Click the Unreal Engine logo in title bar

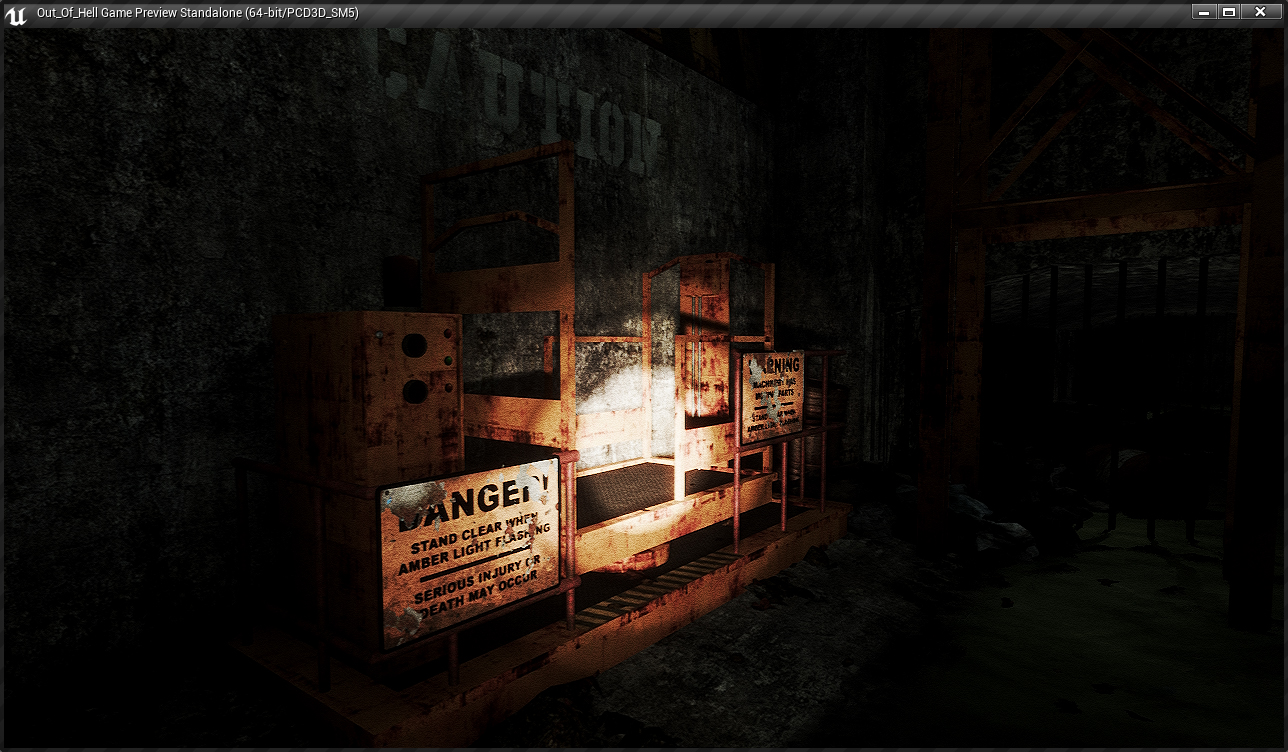click(15, 14)
